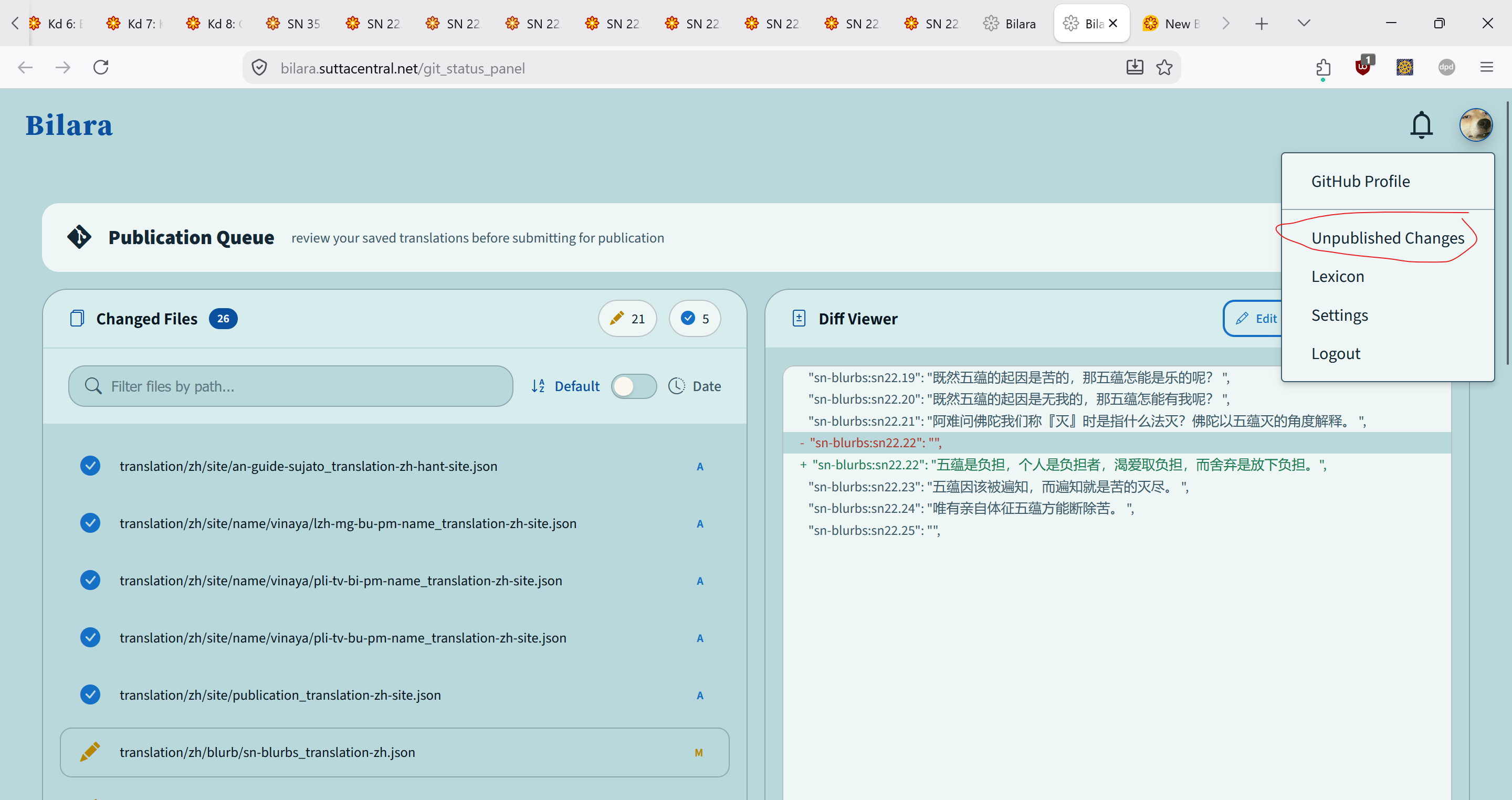Toggle checkmark for lzh-mg-bu-pm-name file
1512x800 pixels.
point(90,522)
